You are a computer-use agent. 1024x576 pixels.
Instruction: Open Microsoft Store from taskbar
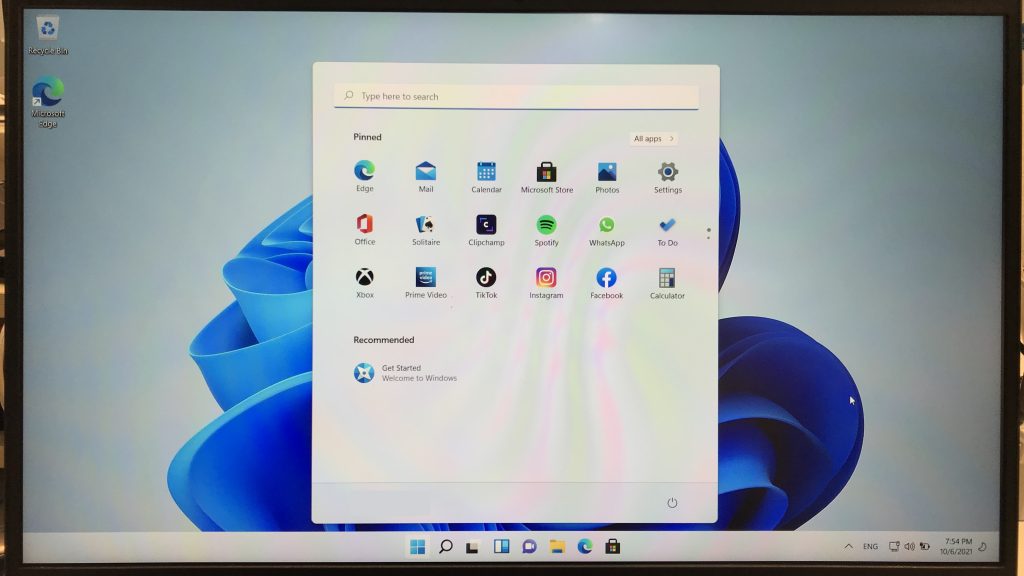point(613,547)
